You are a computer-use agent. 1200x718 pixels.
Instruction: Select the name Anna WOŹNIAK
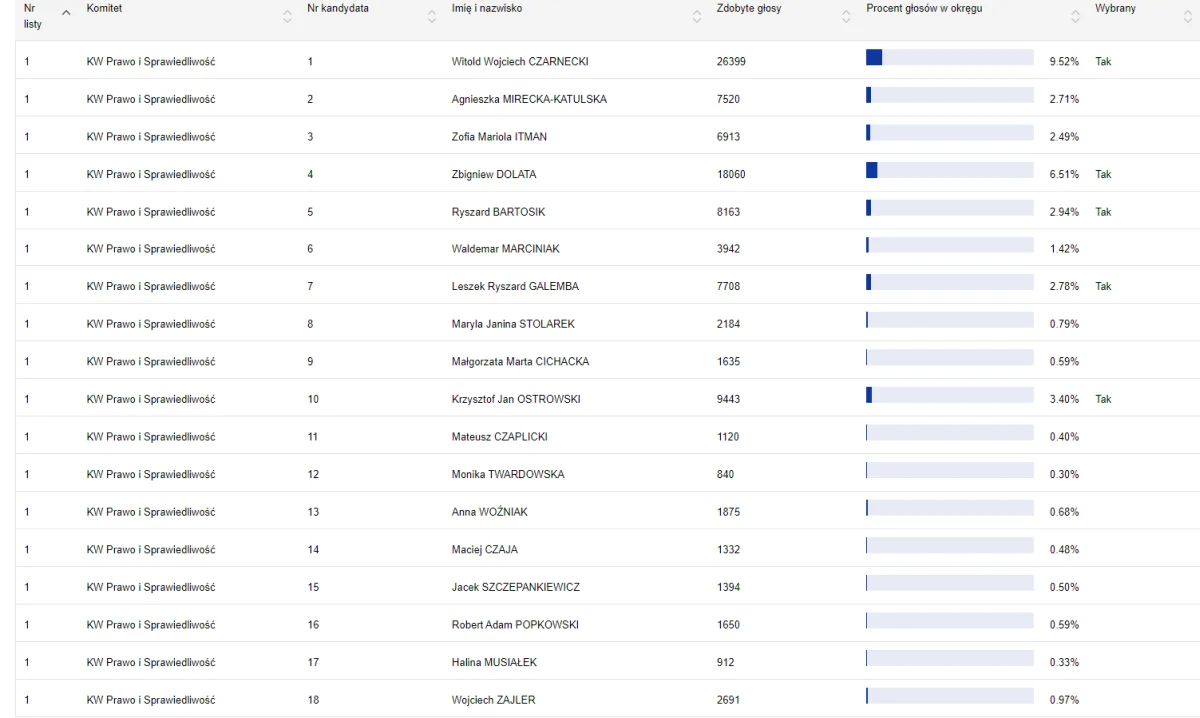[x=490, y=512]
